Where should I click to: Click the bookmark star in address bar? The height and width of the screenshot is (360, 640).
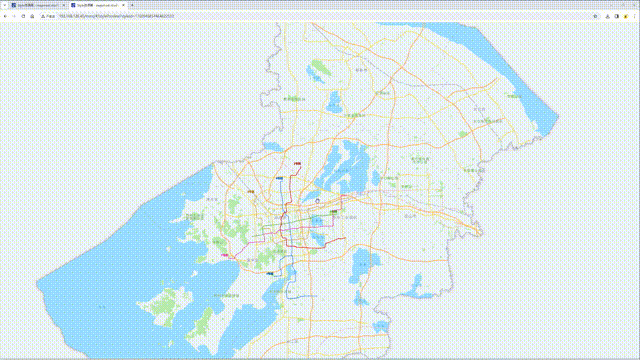[x=595, y=16]
